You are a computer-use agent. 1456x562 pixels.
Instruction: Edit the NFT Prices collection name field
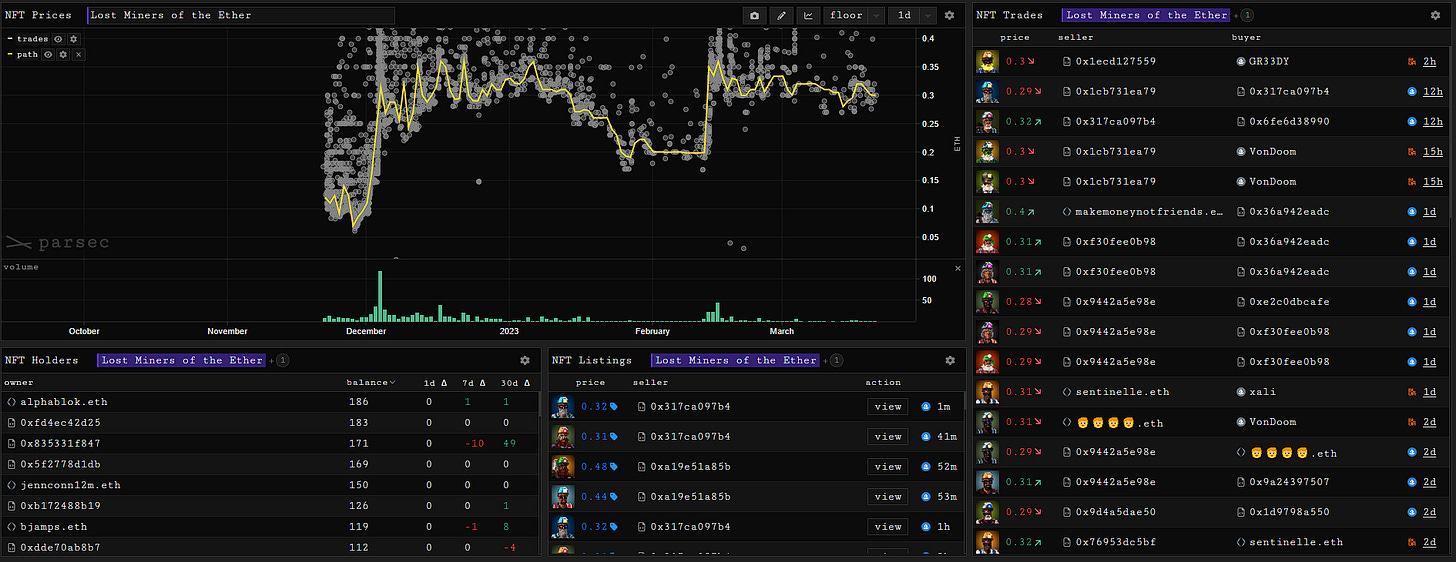tap(241, 15)
